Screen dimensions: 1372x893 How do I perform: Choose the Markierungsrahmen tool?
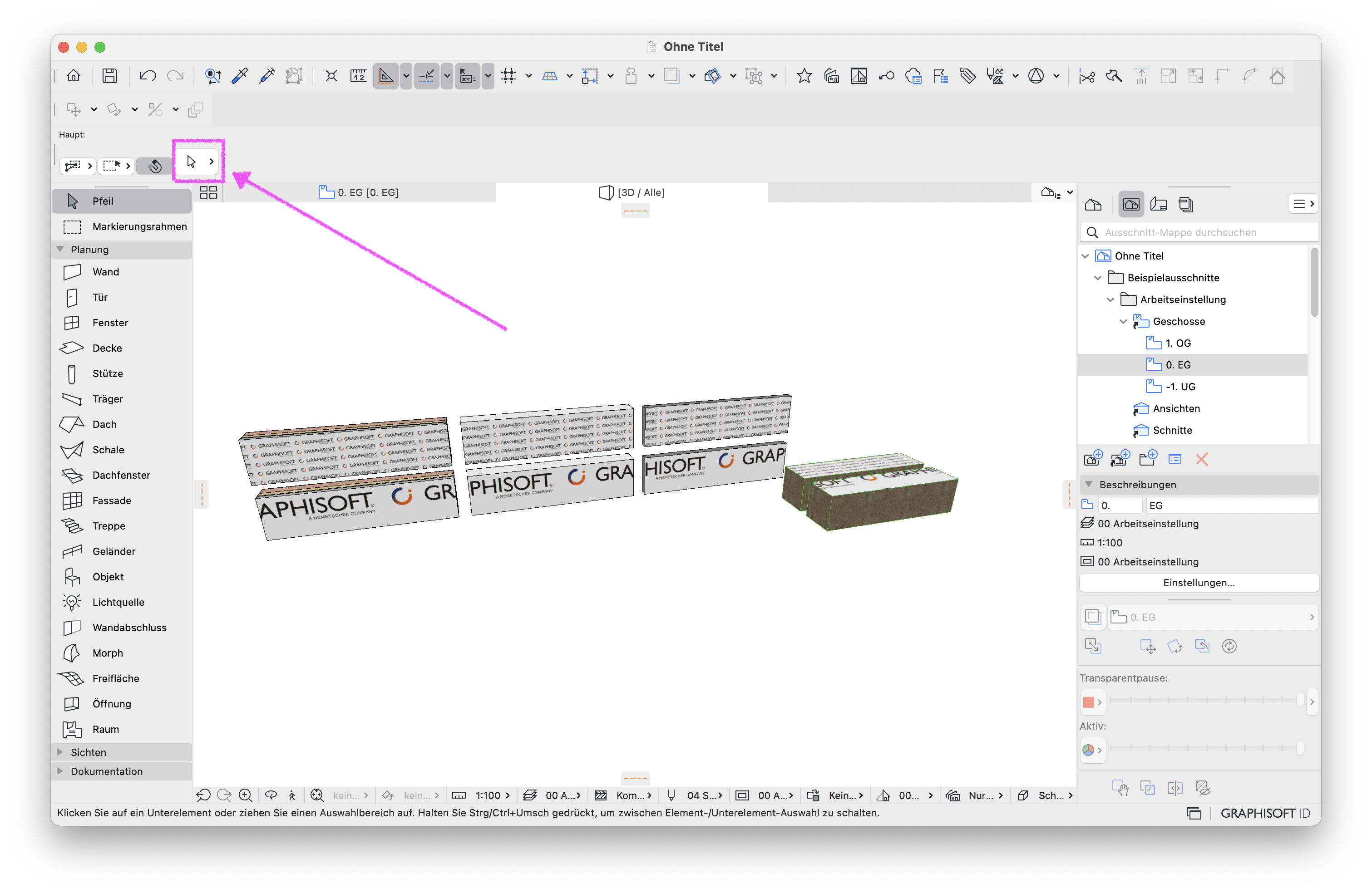[x=122, y=226]
